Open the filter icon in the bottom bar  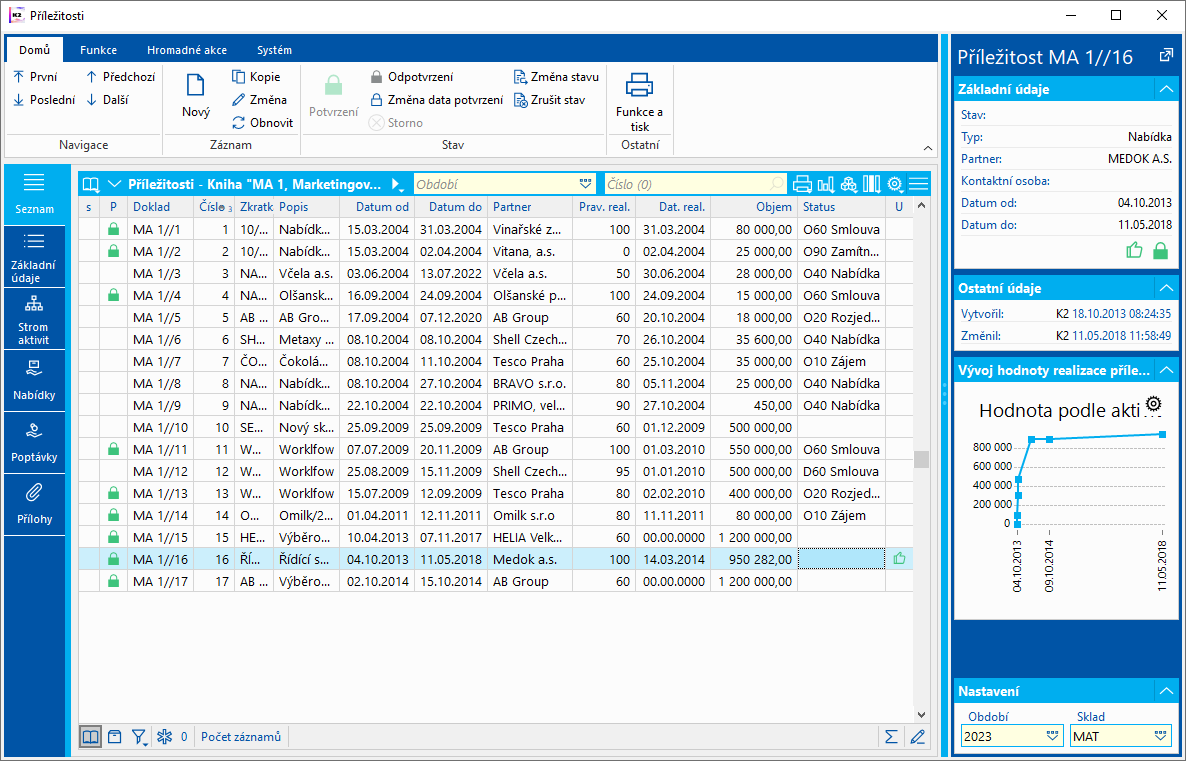(139, 737)
